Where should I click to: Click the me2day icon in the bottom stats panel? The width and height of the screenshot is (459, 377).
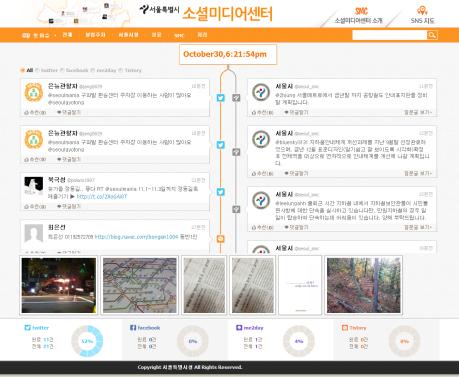[239, 328]
